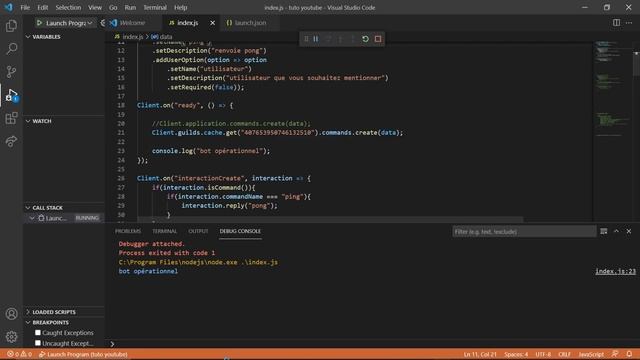Open the Launch Program configuration dropdown
The width and height of the screenshot is (640, 360).
69,23
